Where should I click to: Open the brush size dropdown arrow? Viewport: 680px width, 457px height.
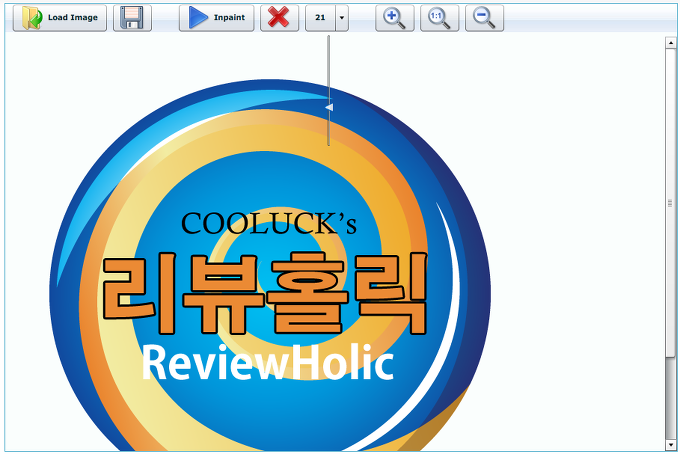click(342, 18)
